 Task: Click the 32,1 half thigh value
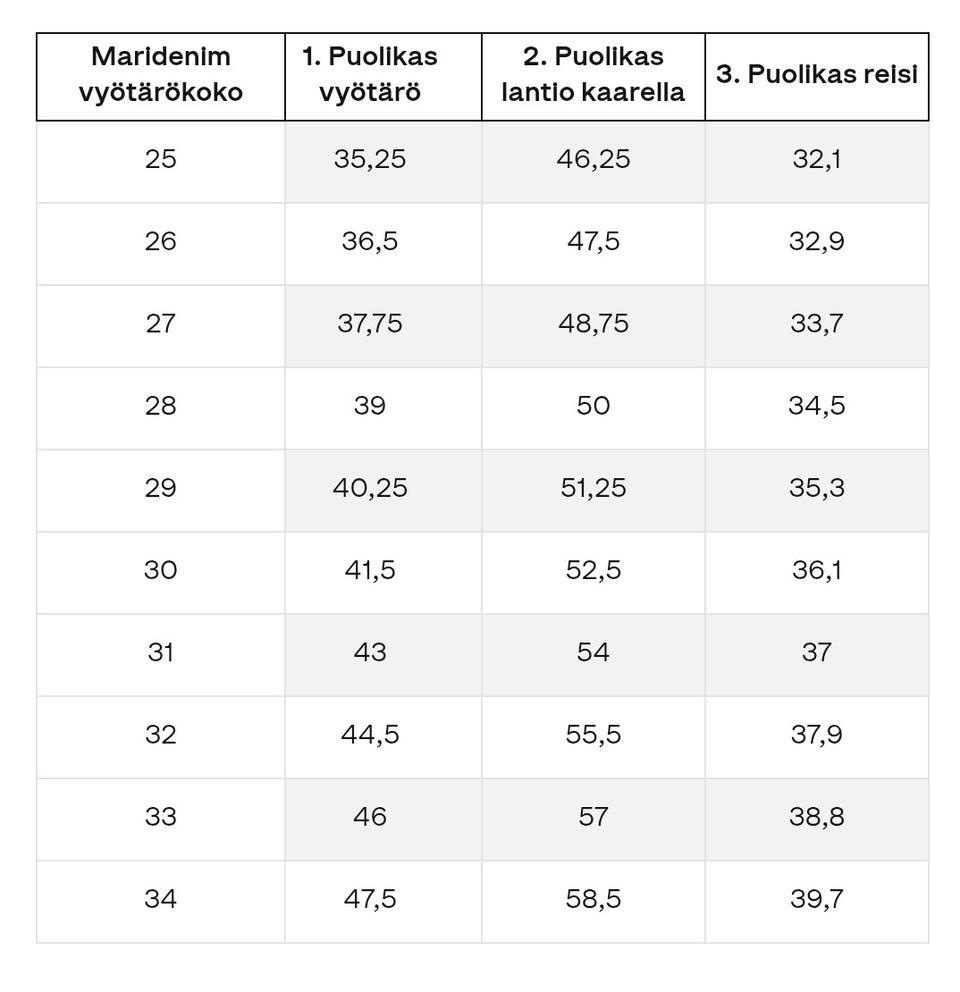pyautogui.click(x=816, y=159)
